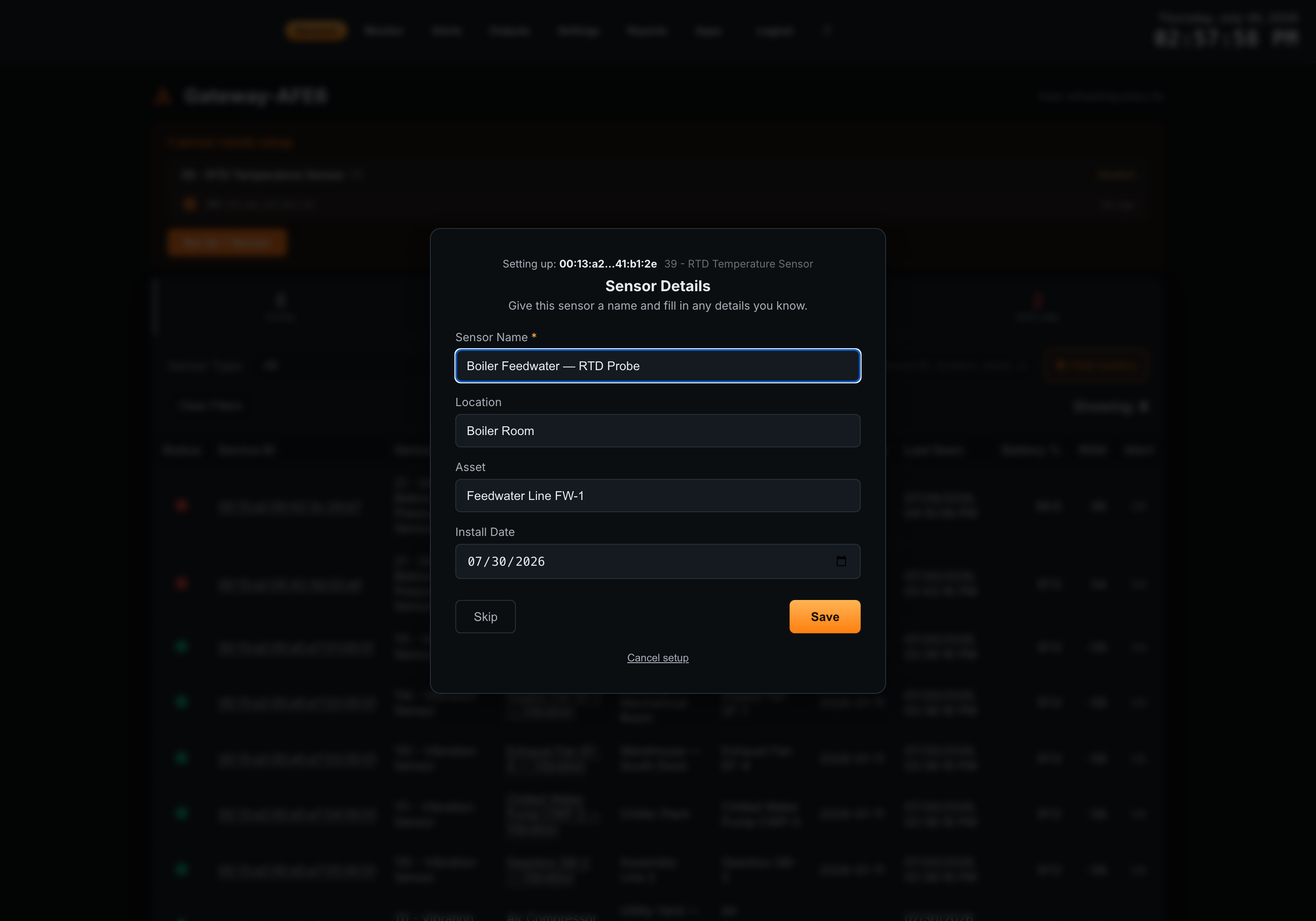Select the device address 00:13:a2...41:b1:2e text

click(608, 264)
